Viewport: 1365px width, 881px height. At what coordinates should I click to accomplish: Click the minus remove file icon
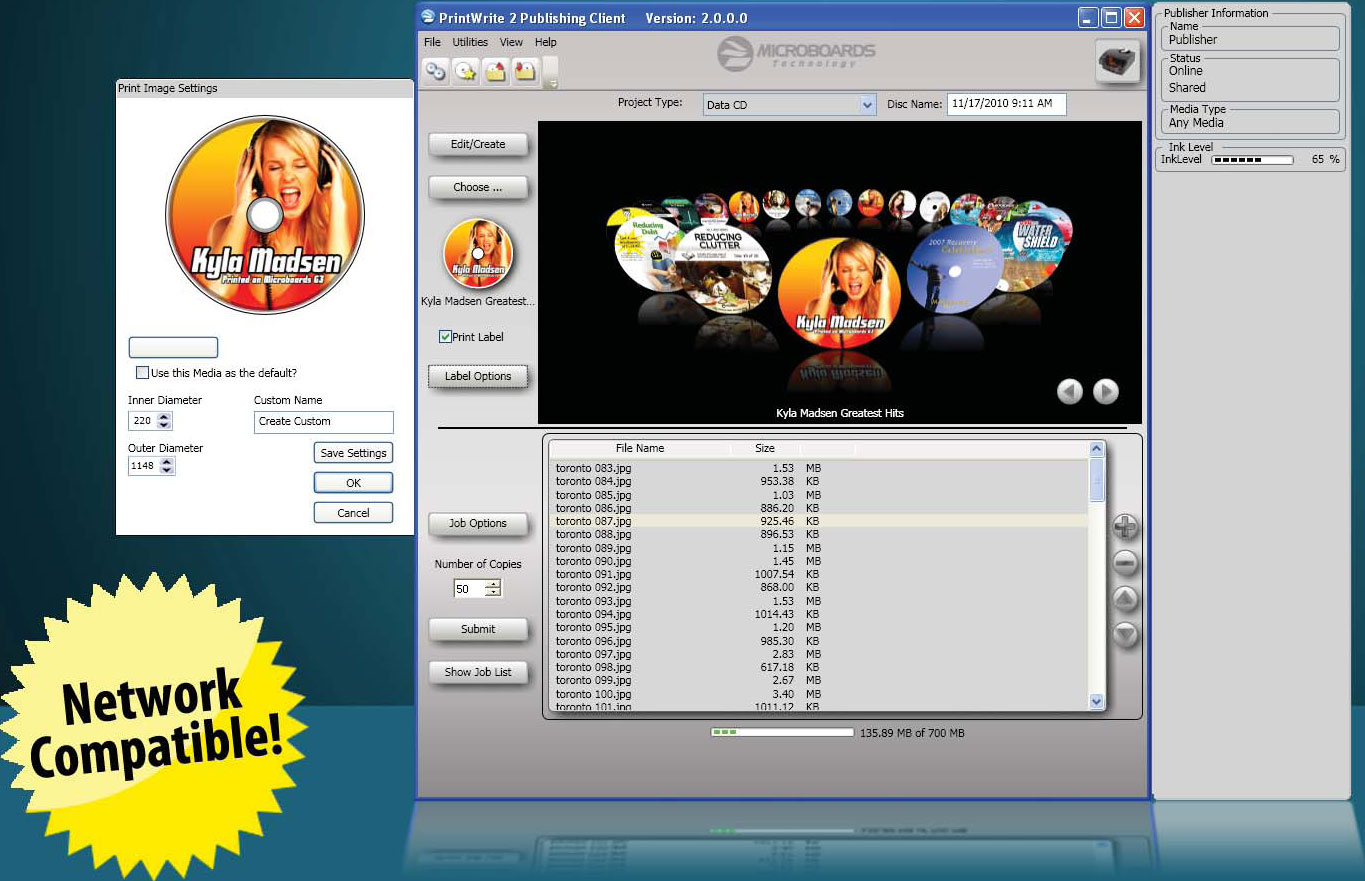click(x=1125, y=563)
